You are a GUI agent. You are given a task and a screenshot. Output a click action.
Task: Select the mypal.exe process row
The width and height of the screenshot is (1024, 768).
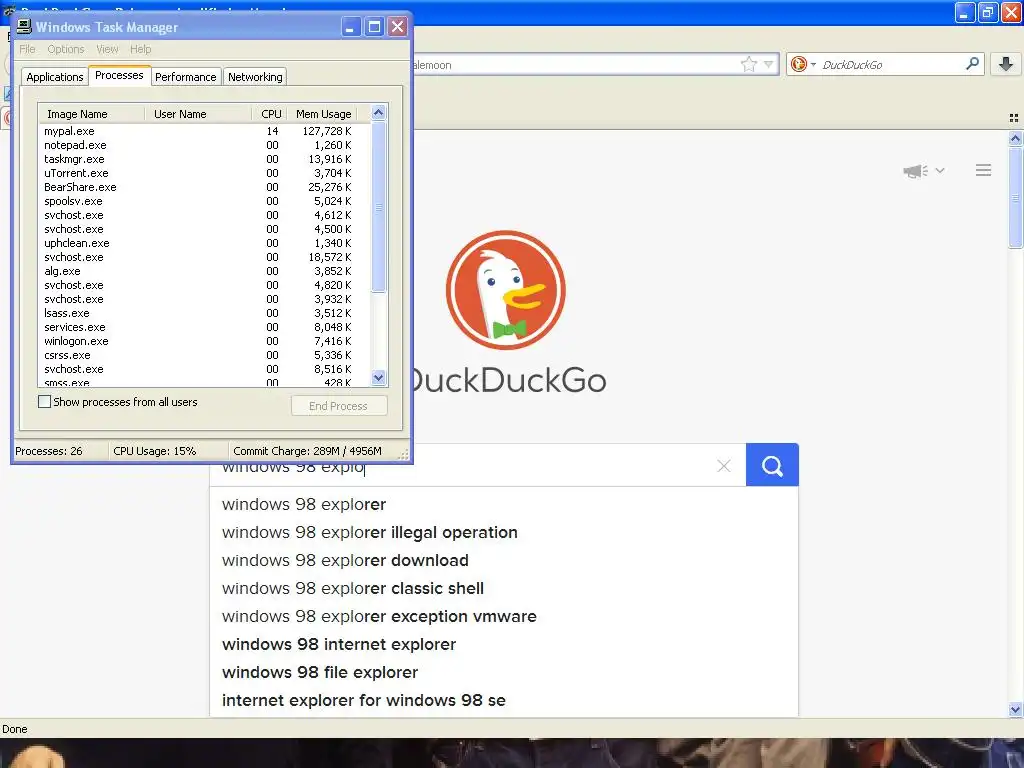coord(204,131)
